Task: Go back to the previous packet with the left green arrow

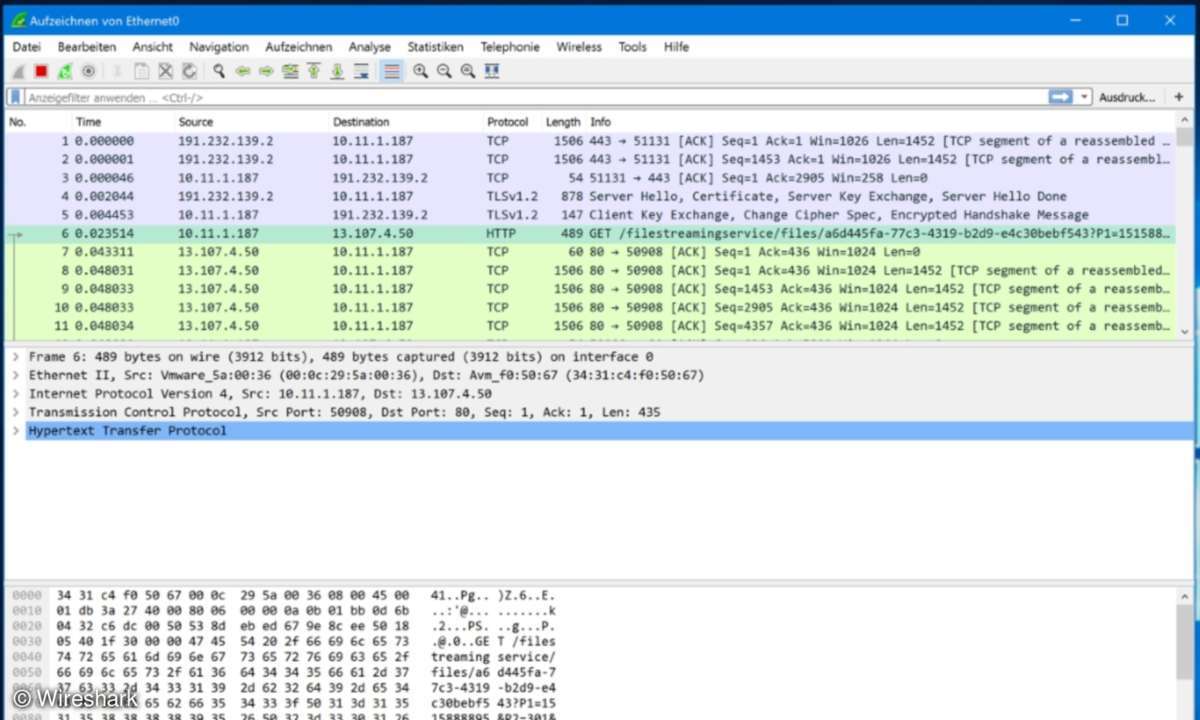Action: (x=243, y=71)
